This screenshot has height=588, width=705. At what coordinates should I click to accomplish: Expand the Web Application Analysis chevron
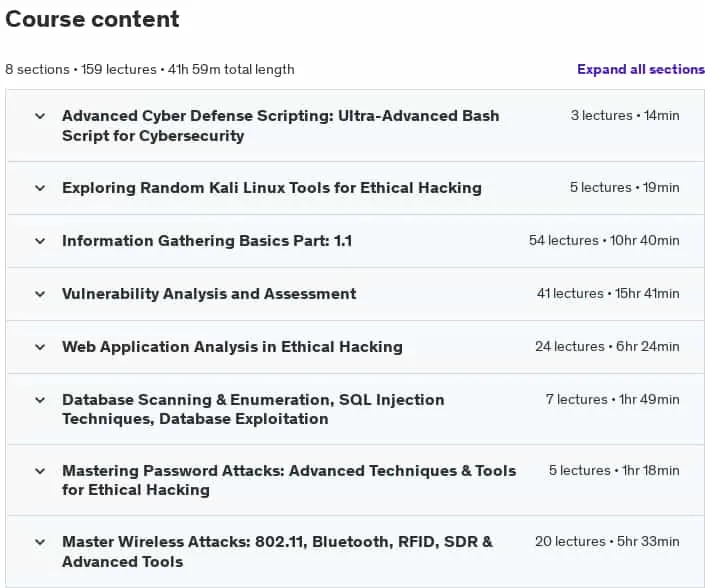point(40,347)
